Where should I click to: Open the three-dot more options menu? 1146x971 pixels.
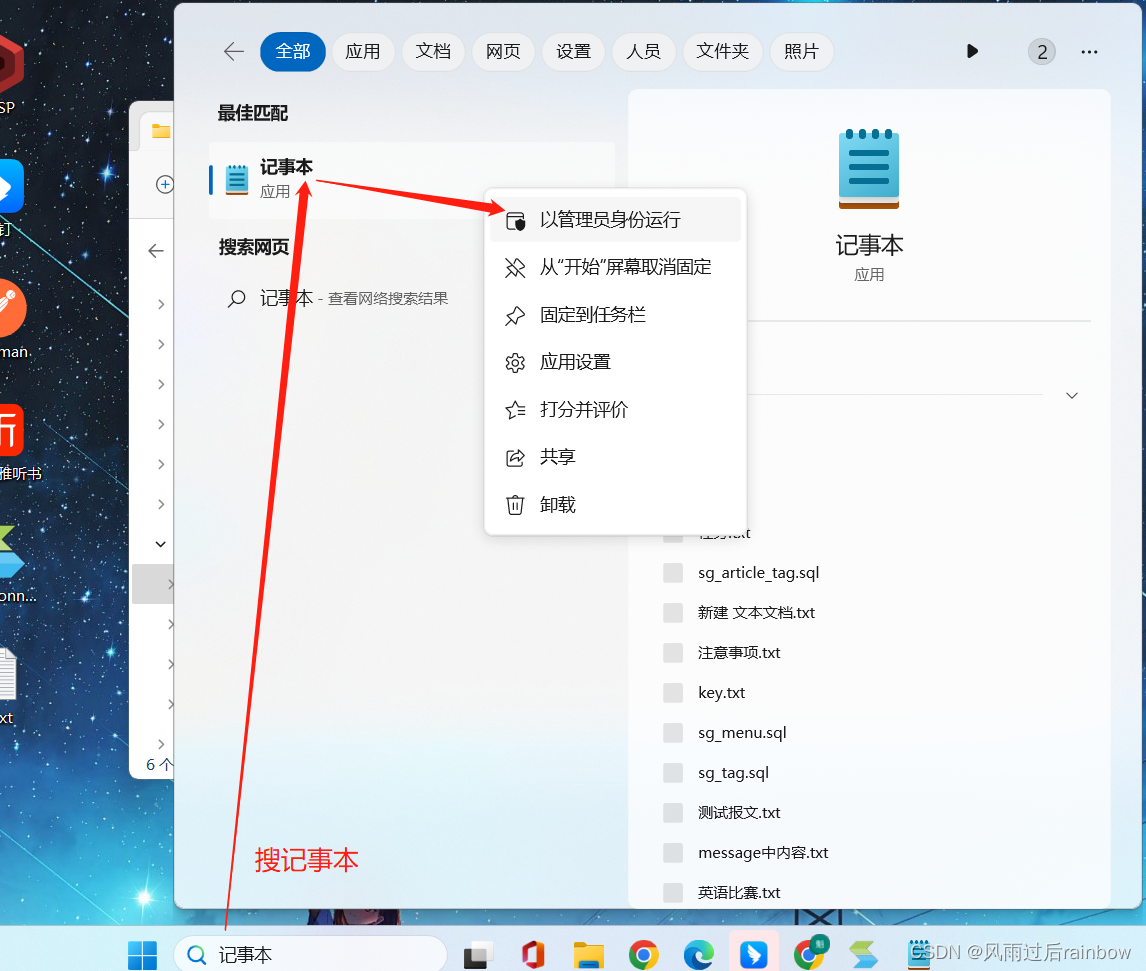pyautogui.click(x=1089, y=52)
